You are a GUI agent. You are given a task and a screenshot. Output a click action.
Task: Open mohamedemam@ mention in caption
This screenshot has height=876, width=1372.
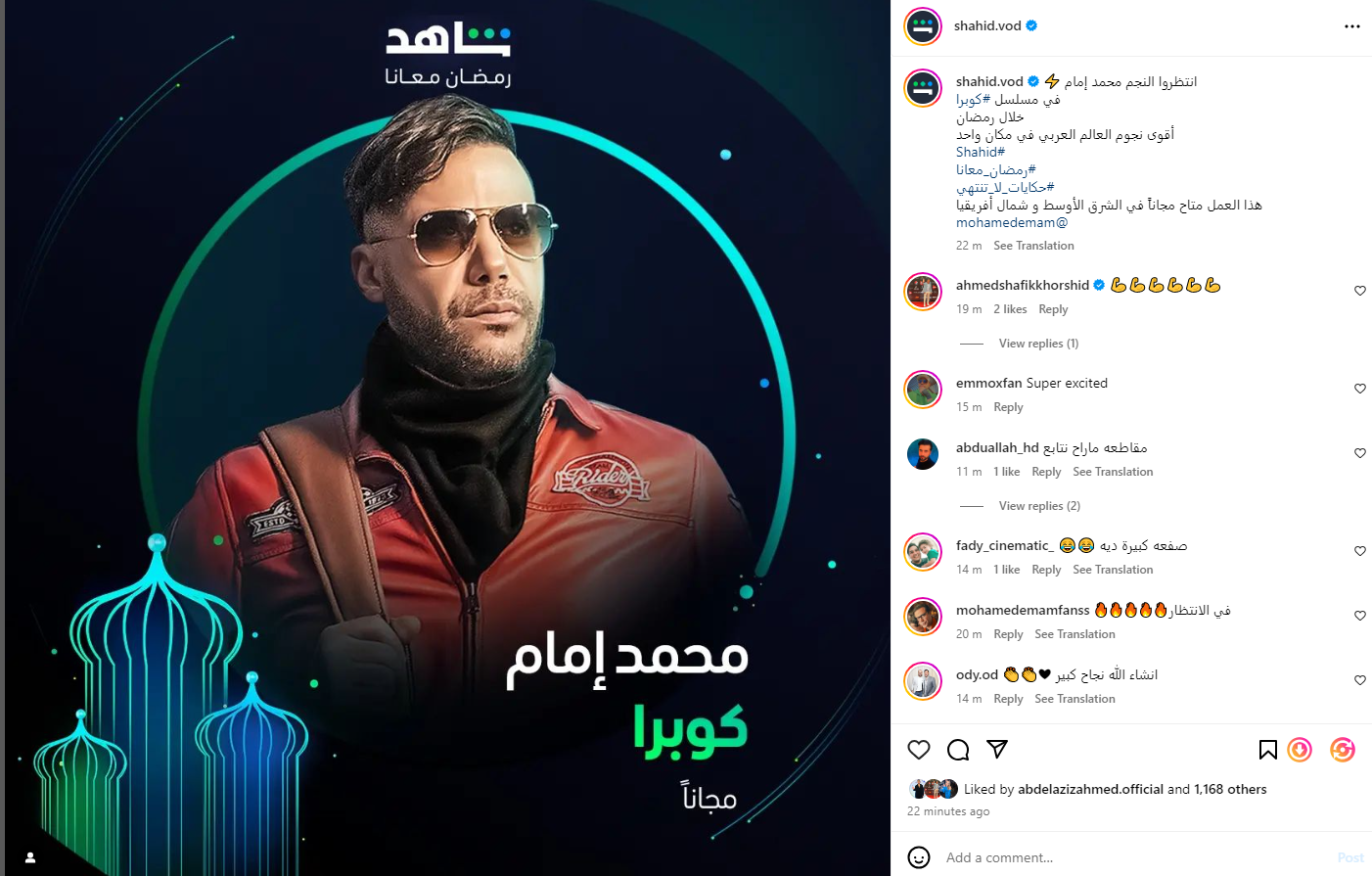[1012, 222]
